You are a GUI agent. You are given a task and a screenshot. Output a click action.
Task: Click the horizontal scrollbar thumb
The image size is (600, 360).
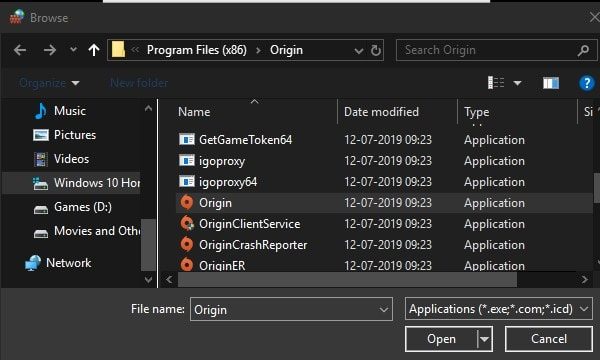click(x=347, y=280)
